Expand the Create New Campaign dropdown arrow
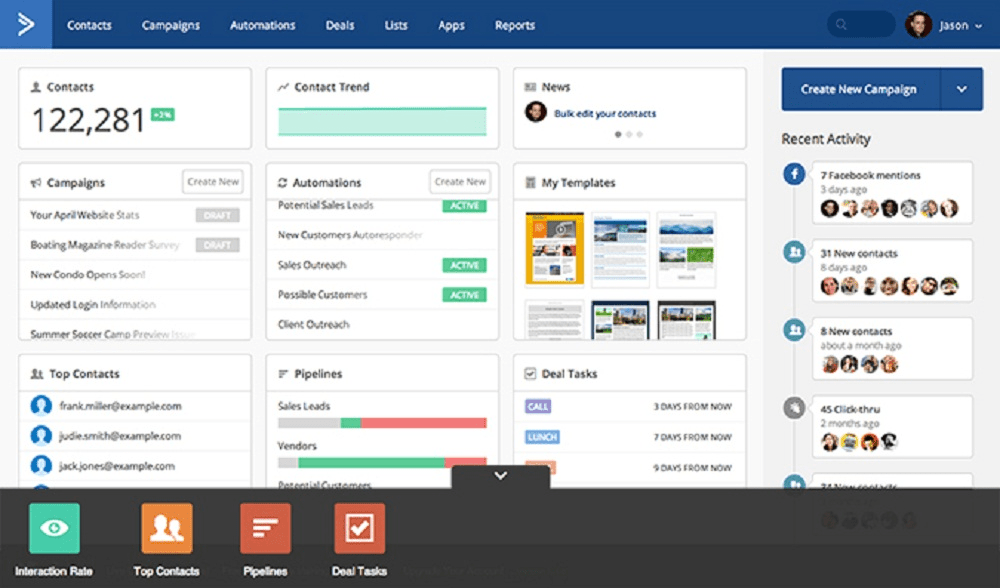Viewport: 1000px width, 588px height. click(x=961, y=89)
